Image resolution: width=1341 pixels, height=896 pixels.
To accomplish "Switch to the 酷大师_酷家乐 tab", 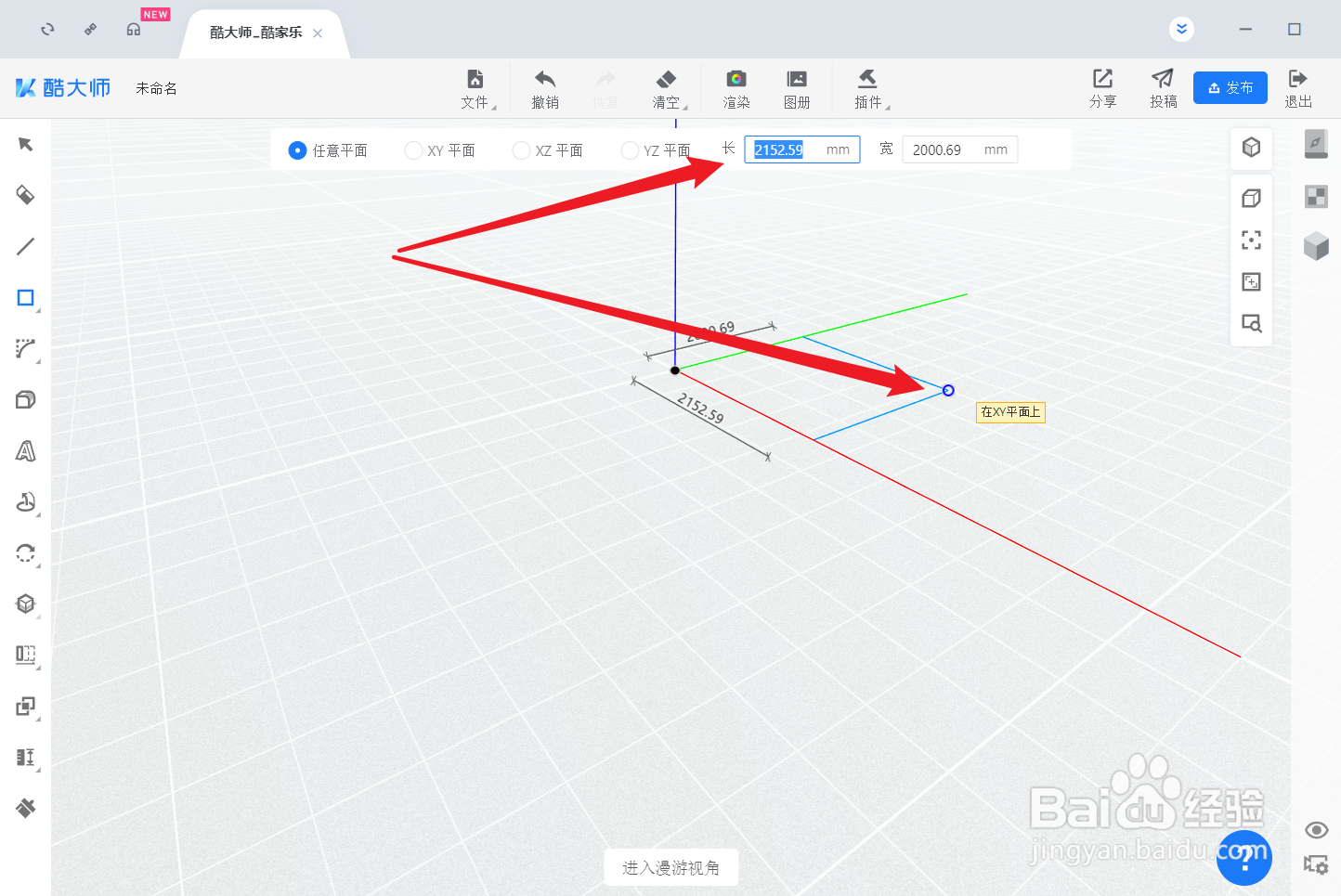I will pyautogui.click(x=256, y=32).
